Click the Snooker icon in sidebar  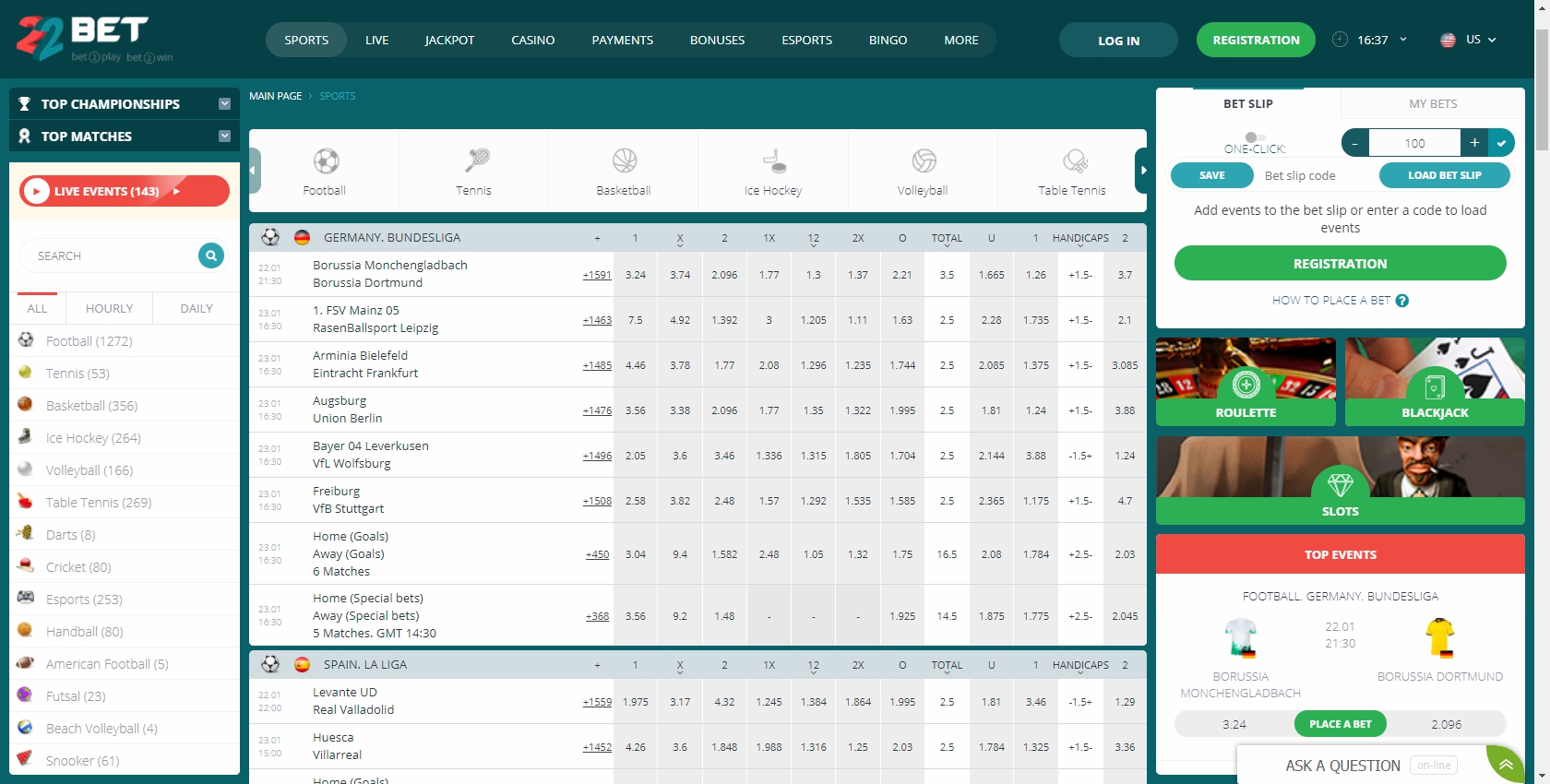click(26, 759)
